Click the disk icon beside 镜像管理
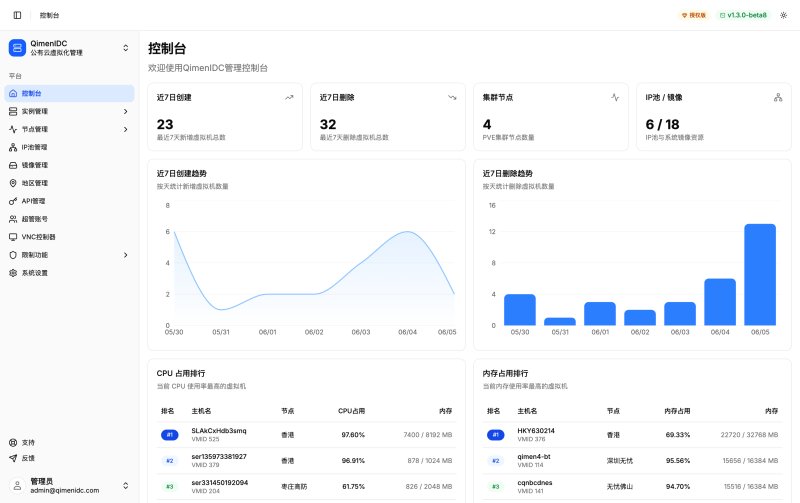 click(x=13, y=165)
